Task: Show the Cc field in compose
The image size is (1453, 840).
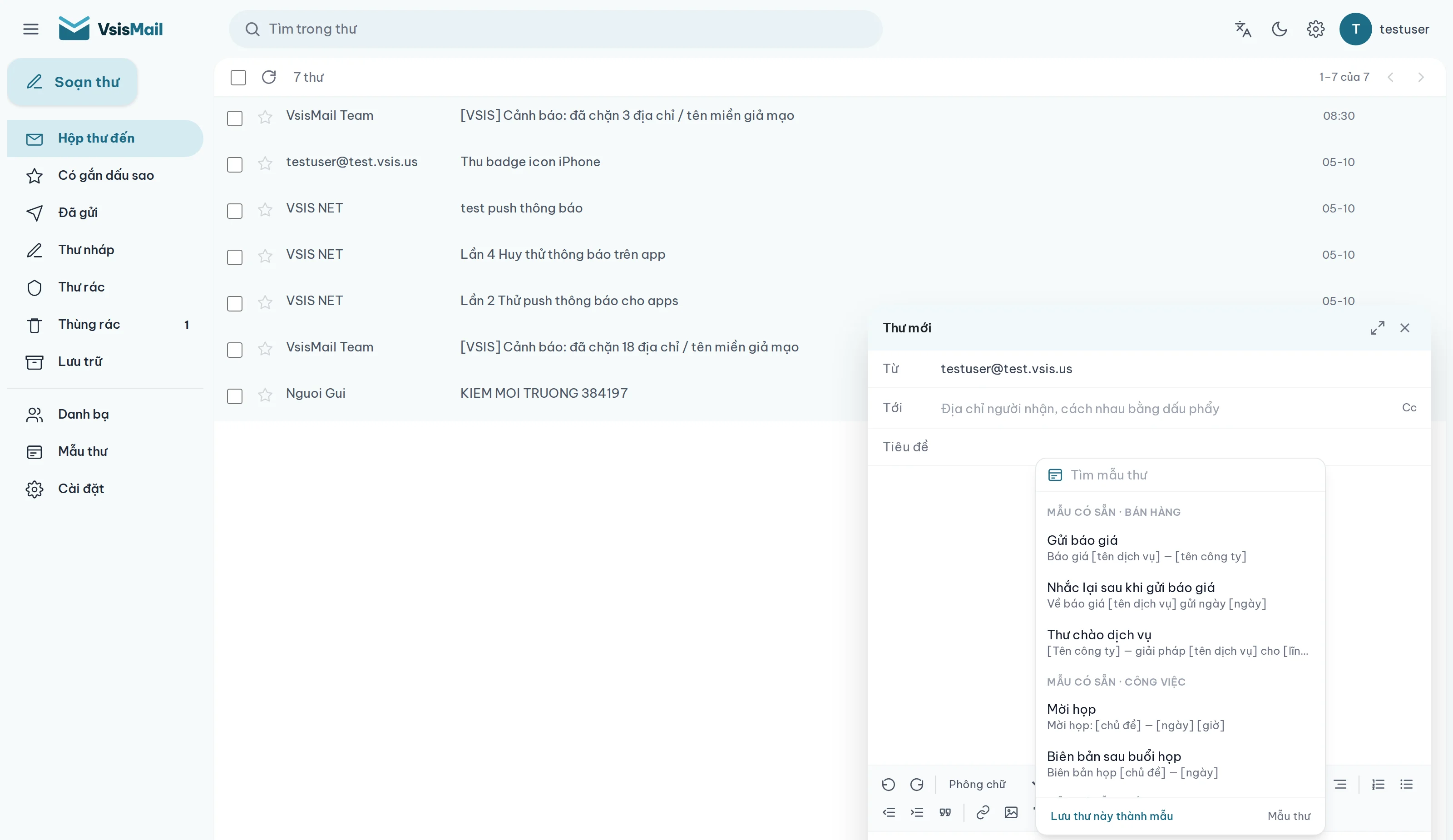Action: 1409,408
